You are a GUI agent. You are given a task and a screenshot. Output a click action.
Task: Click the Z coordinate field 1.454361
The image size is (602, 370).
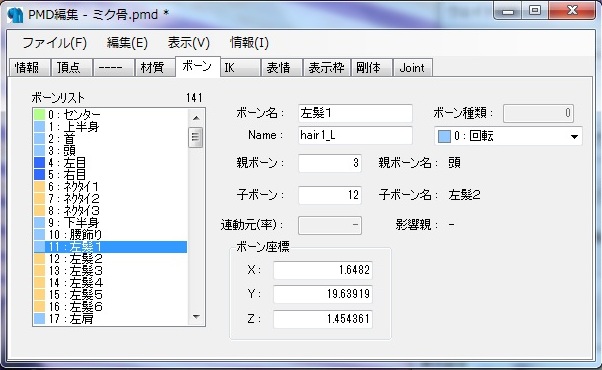[x=323, y=319]
